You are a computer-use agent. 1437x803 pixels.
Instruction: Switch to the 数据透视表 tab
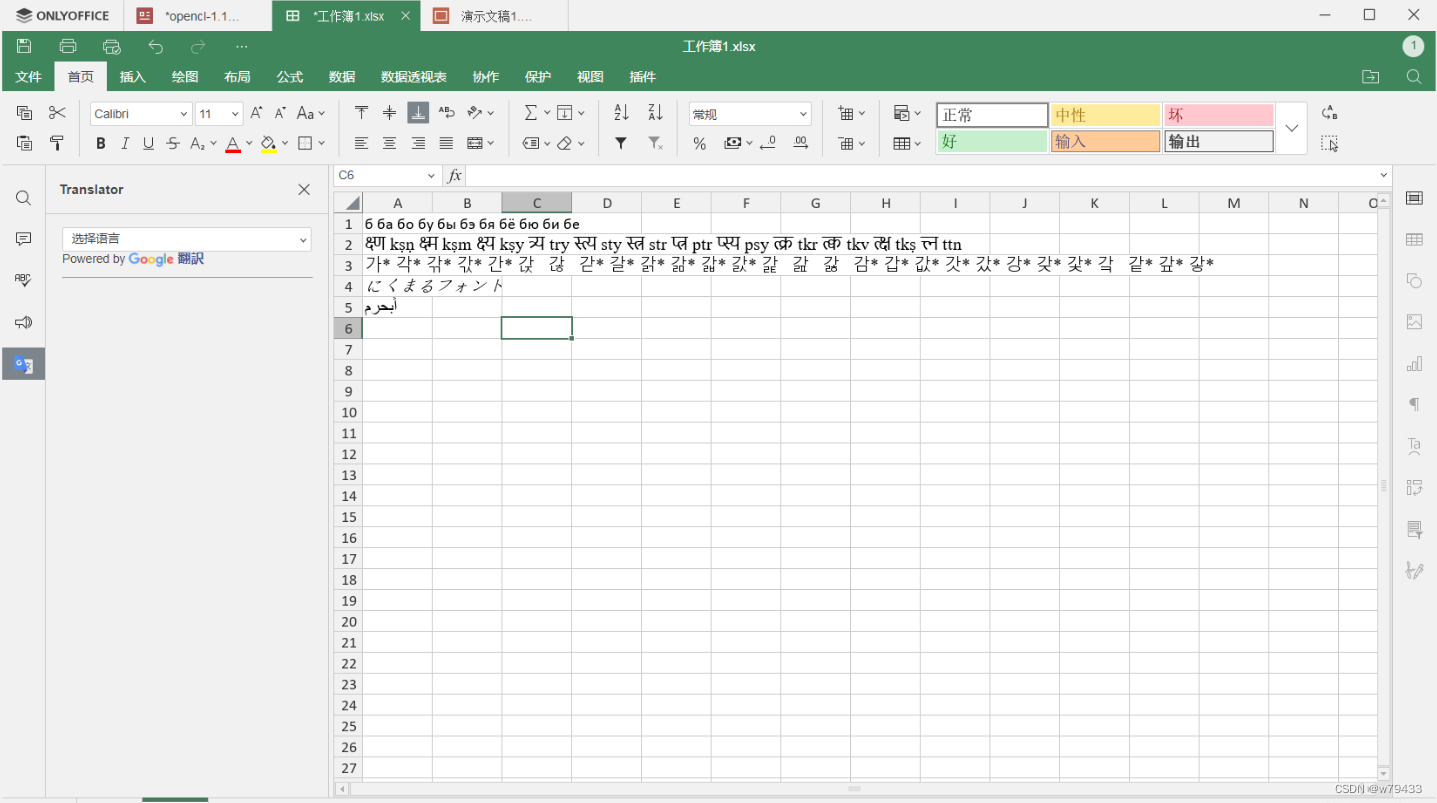coord(414,77)
